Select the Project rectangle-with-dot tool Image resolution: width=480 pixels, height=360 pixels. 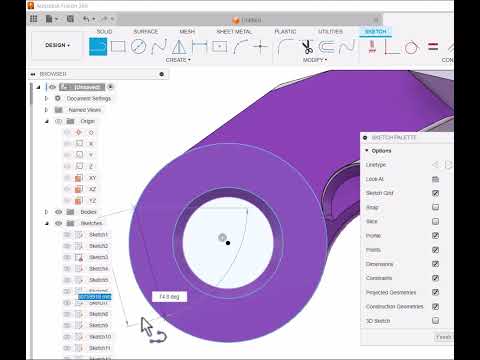tap(219, 47)
